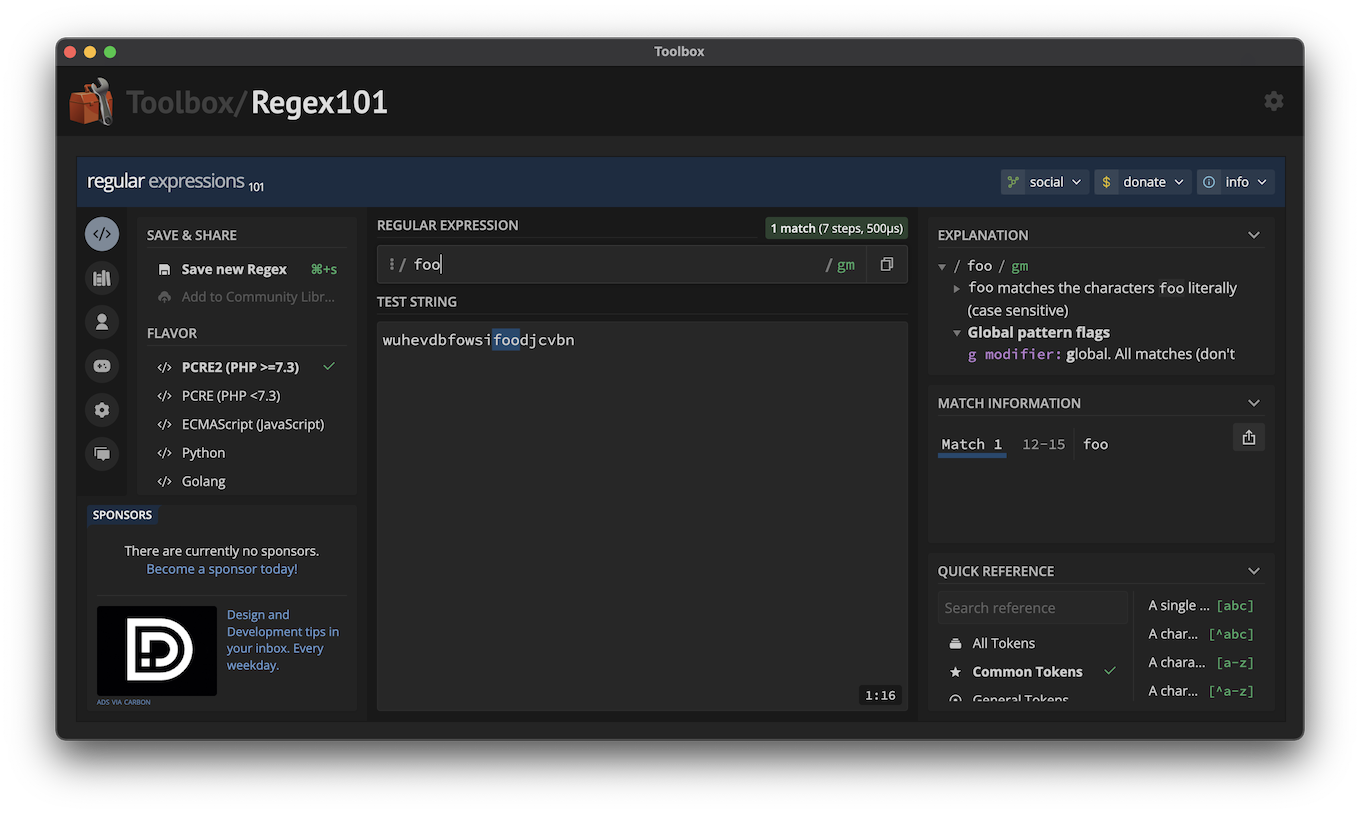Image resolution: width=1360 pixels, height=814 pixels.
Task: Click Save new Regex
Action: point(234,269)
